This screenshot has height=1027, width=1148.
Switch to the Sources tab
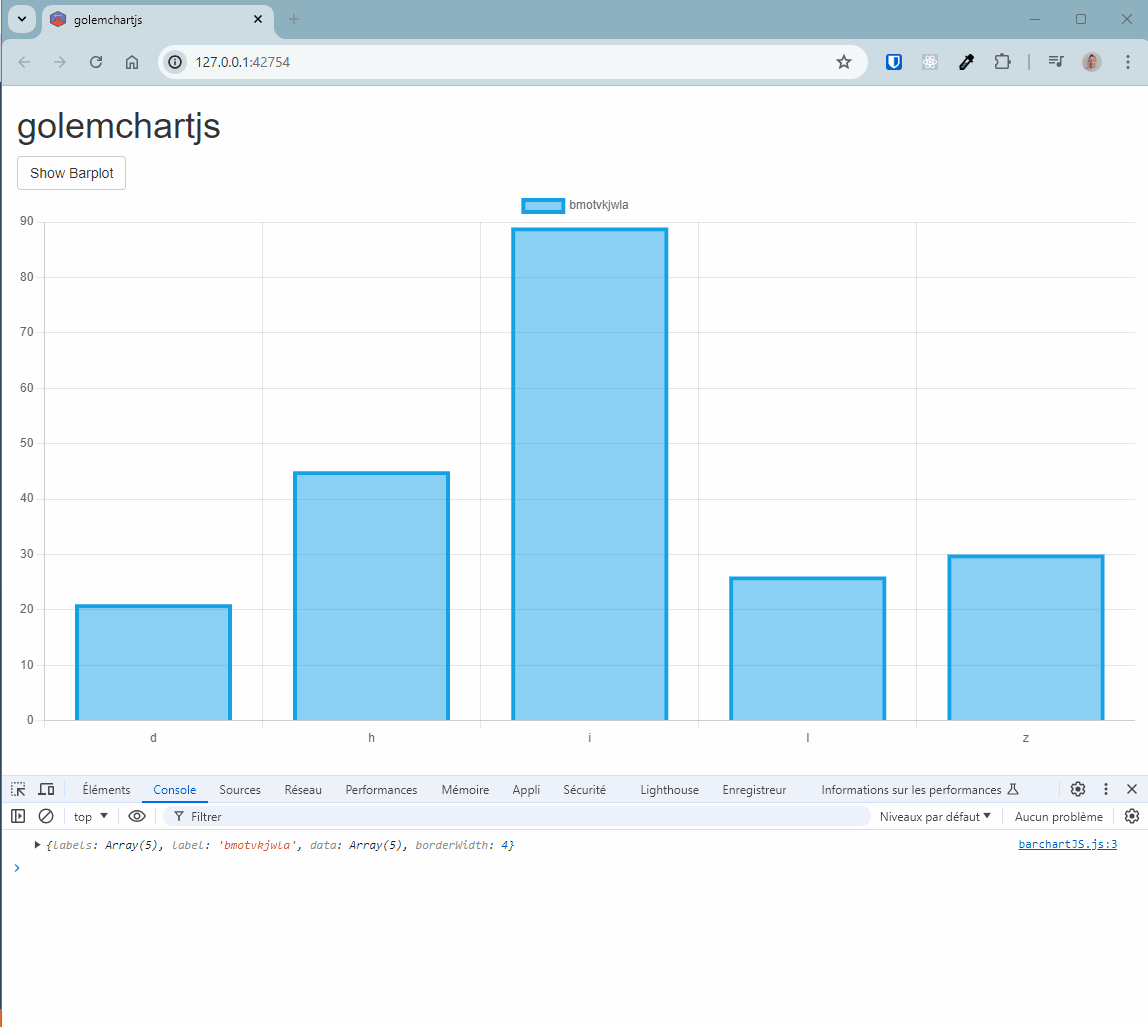[240, 789]
